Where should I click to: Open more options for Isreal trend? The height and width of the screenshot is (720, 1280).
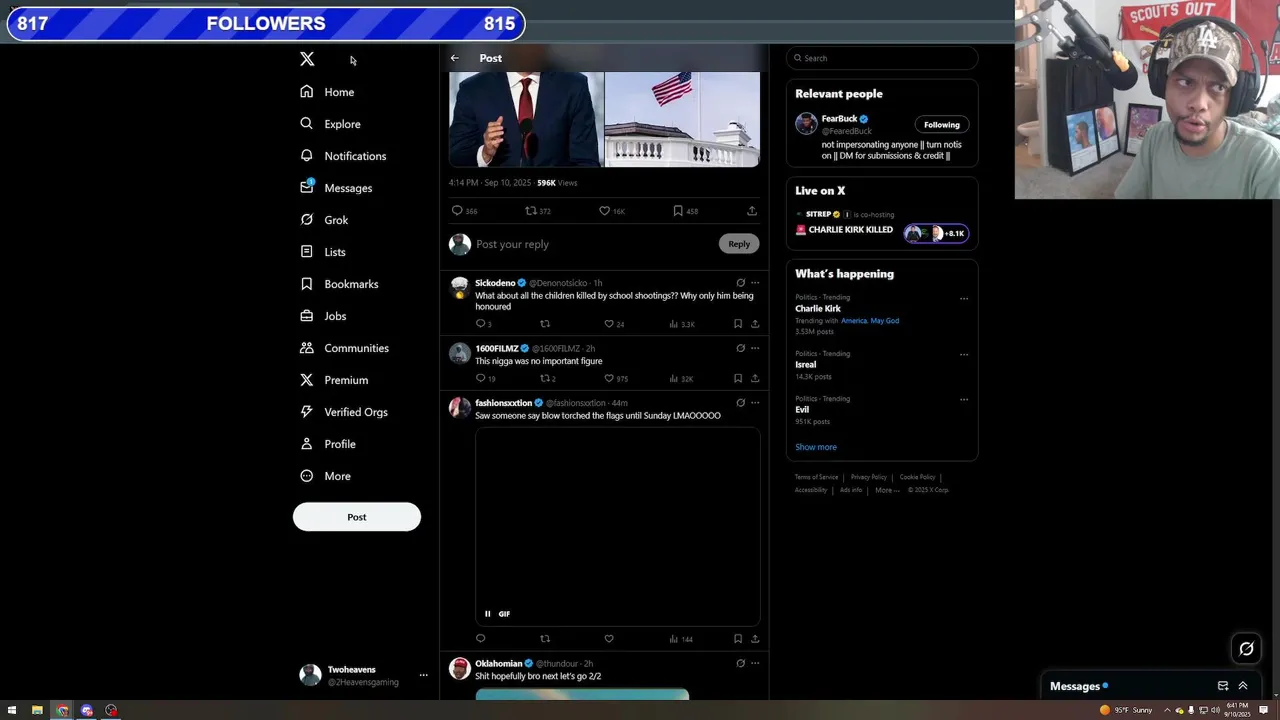click(964, 354)
